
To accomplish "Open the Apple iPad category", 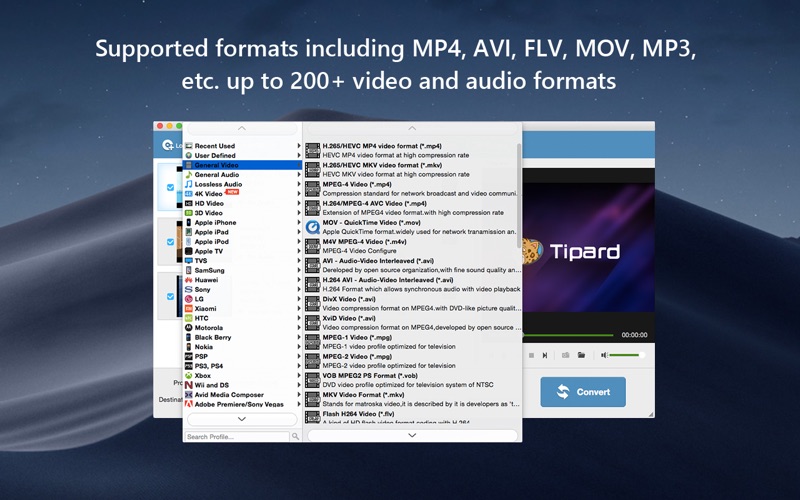I will click(242, 232).
